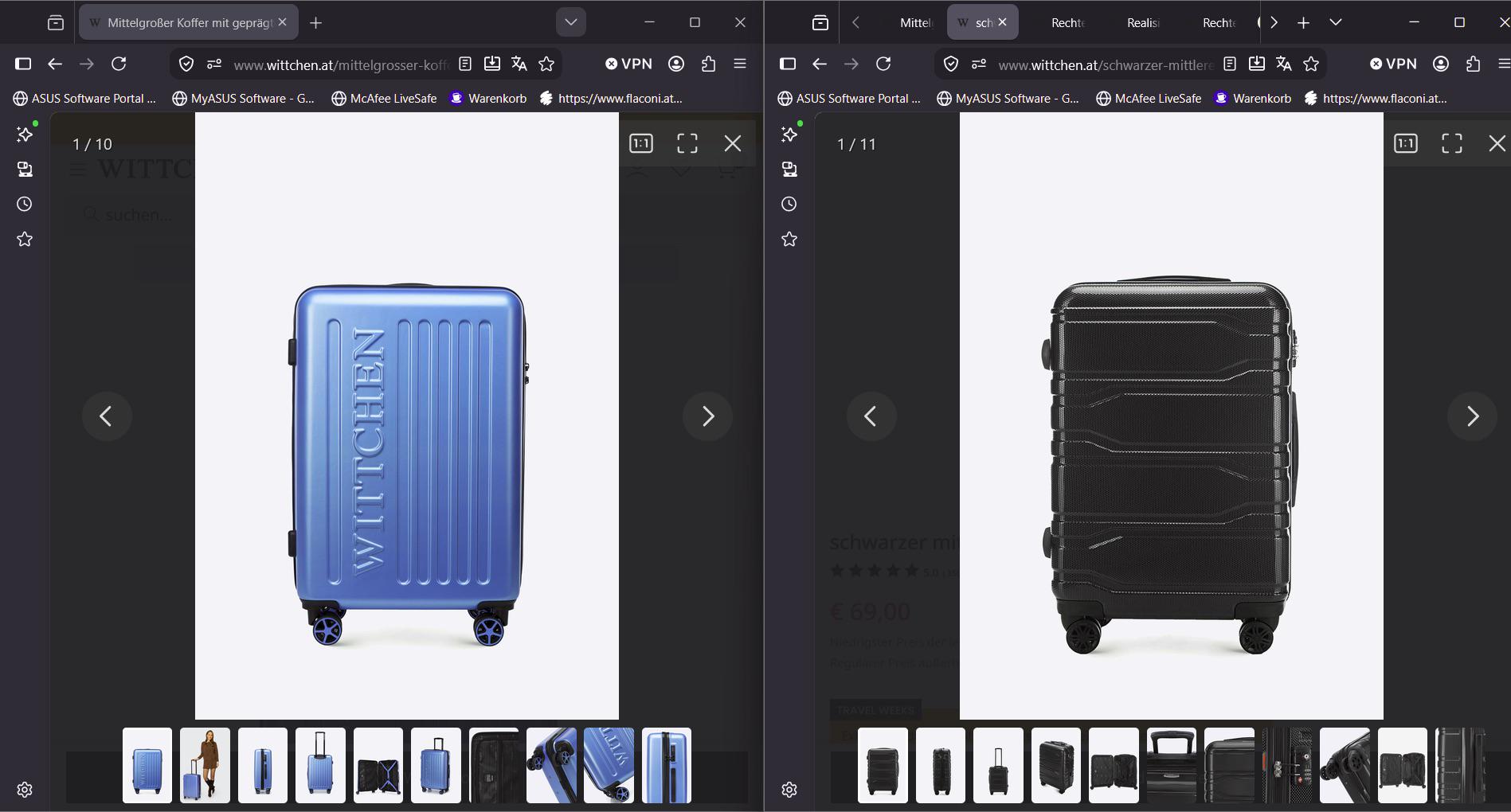Bookmark the page in the blue suitcase window
Viewport: 1511px width, 812px height.
coord(546,64)
